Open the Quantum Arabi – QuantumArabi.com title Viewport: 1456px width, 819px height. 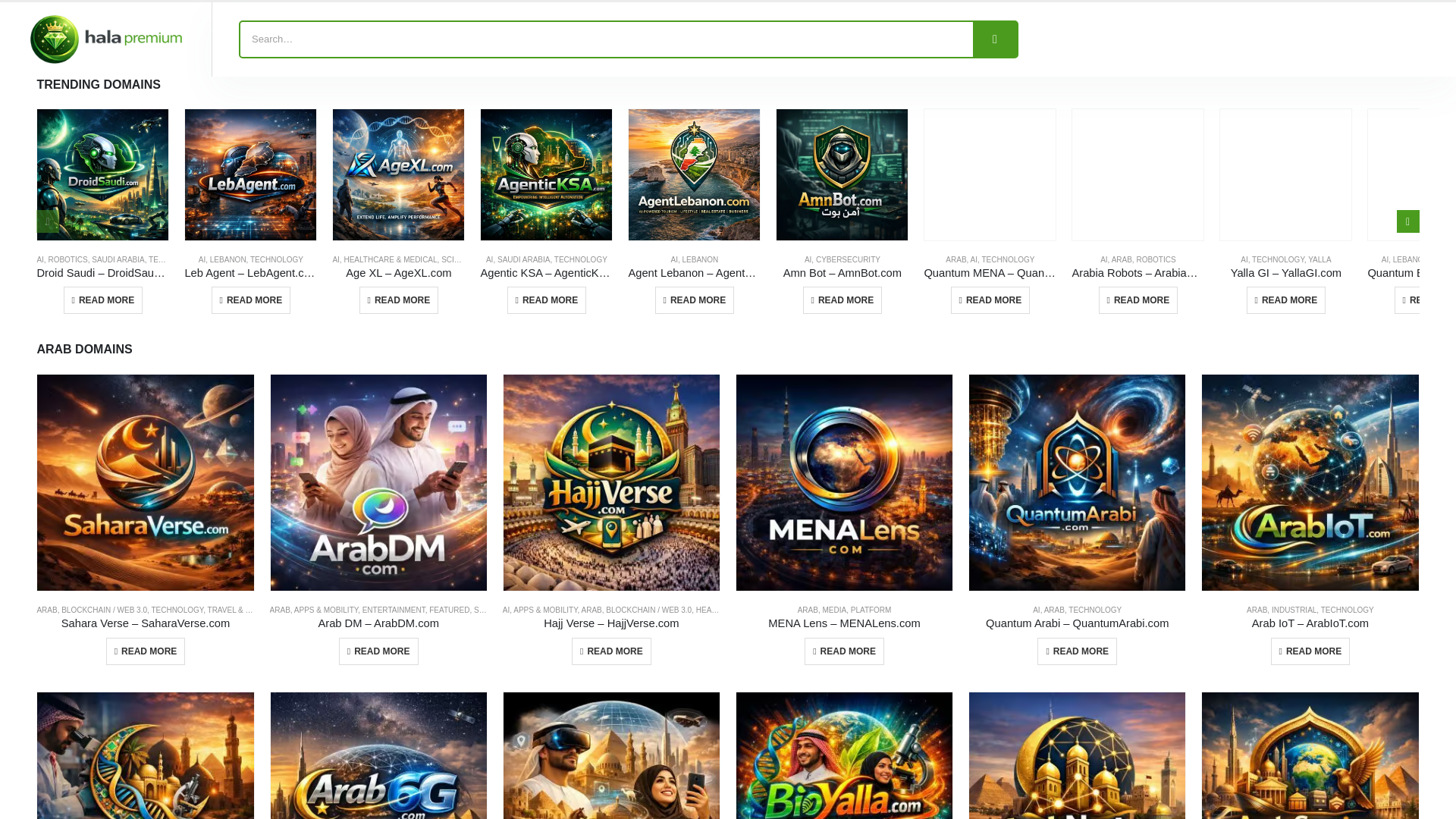click(1077, 623)
